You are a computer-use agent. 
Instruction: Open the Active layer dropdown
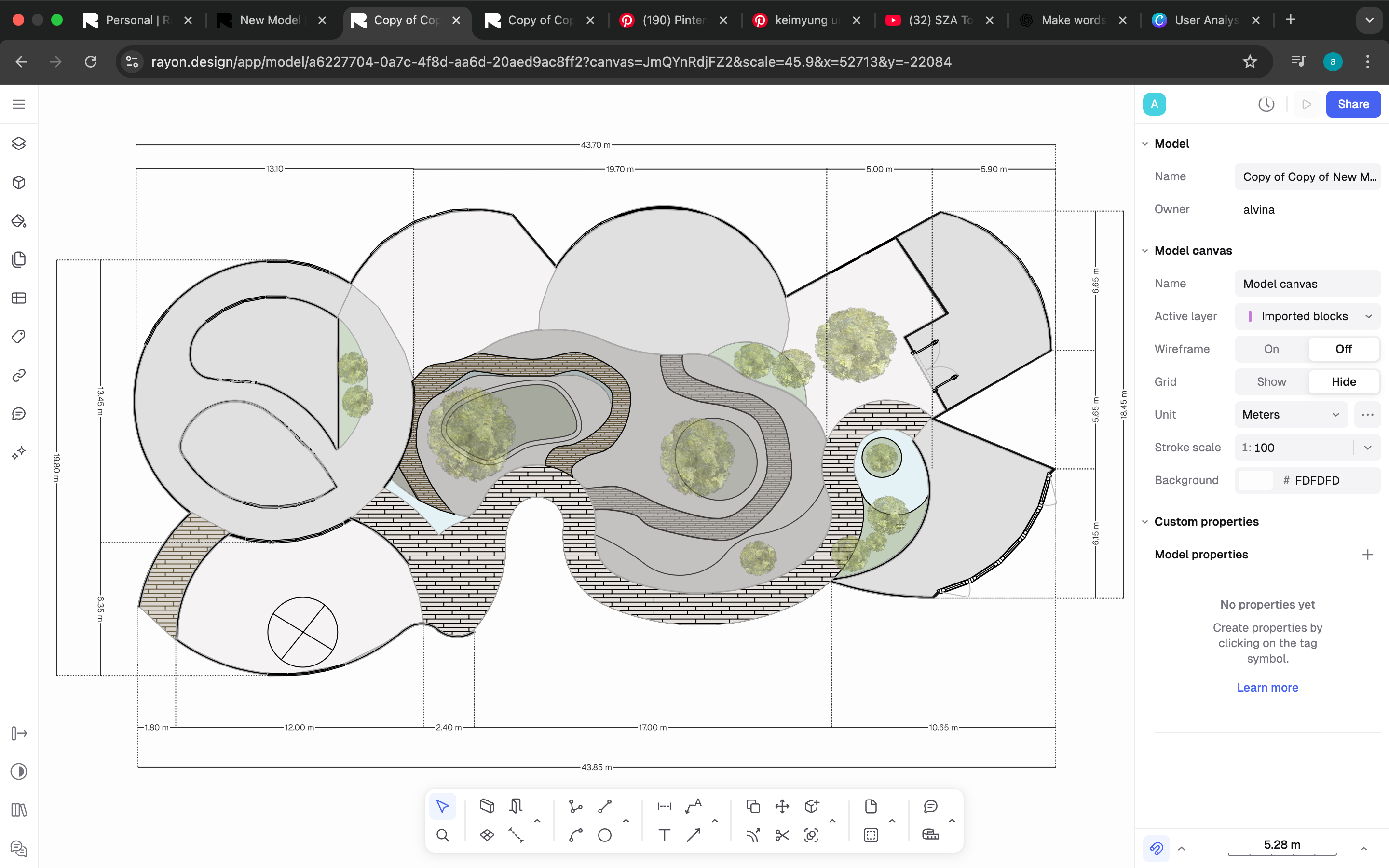[1307, 316]
